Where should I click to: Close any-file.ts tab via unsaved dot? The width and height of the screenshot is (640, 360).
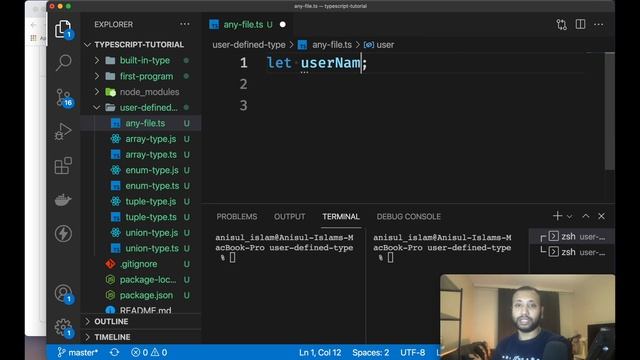click(x=282, y=24)
